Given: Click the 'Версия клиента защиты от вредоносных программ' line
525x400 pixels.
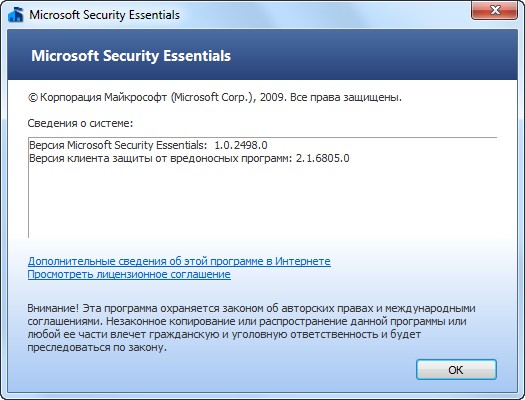Looking at the screenshot, I should (189, 158).
